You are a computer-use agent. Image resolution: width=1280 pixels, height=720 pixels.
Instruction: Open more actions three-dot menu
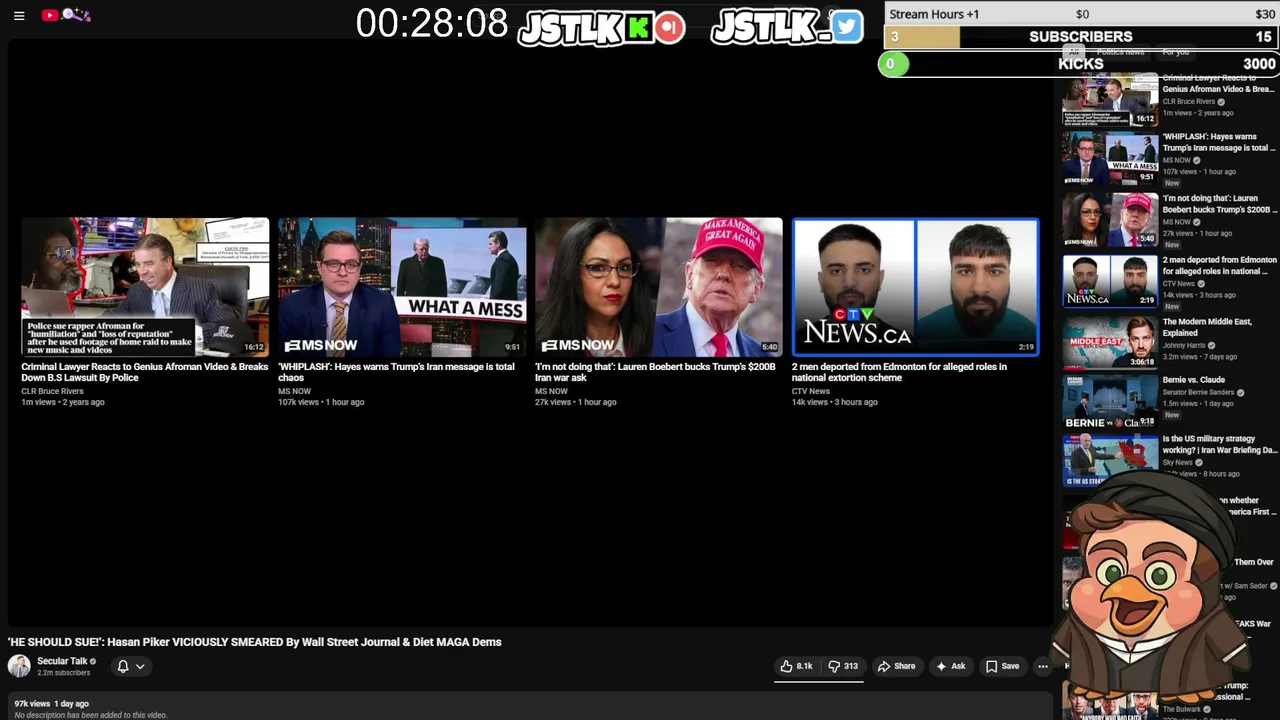[1042, 666]
